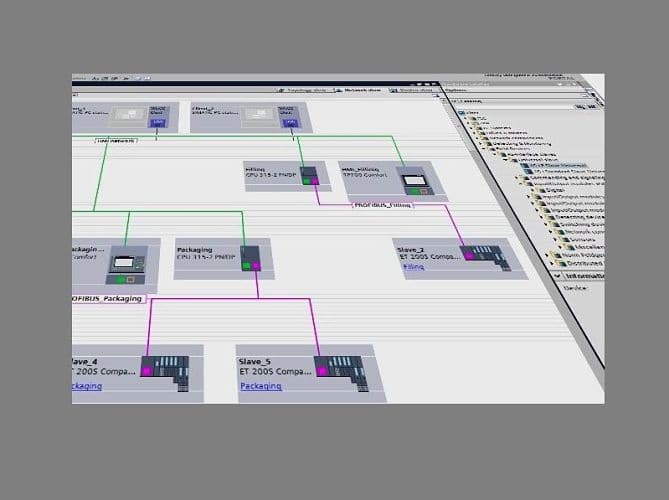Click the green PROFINET port on Packaging CPU

pyautogui.click(x=246, y=266)
